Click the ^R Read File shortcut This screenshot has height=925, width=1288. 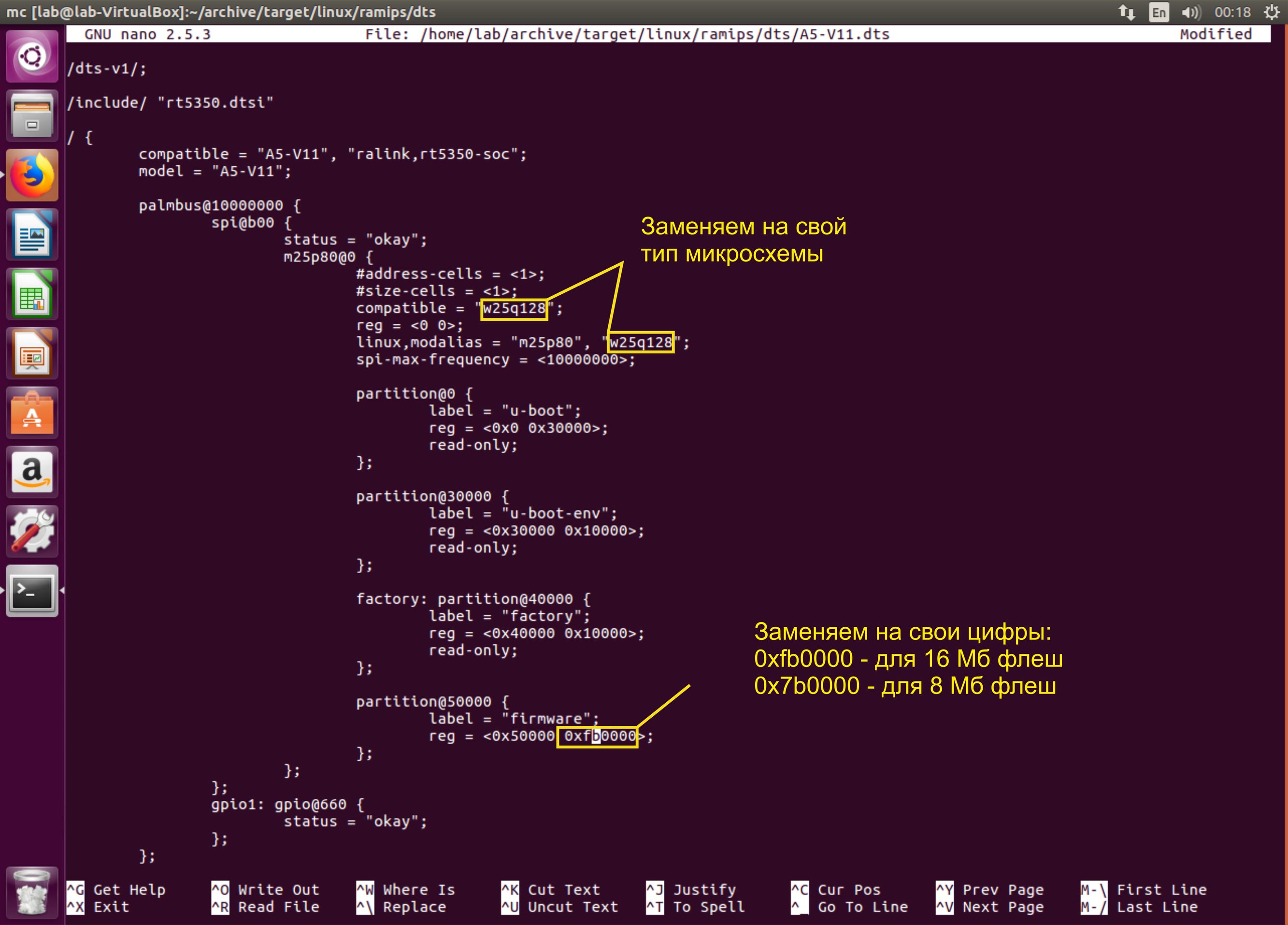pyautogui.click(x=265, y=907)
